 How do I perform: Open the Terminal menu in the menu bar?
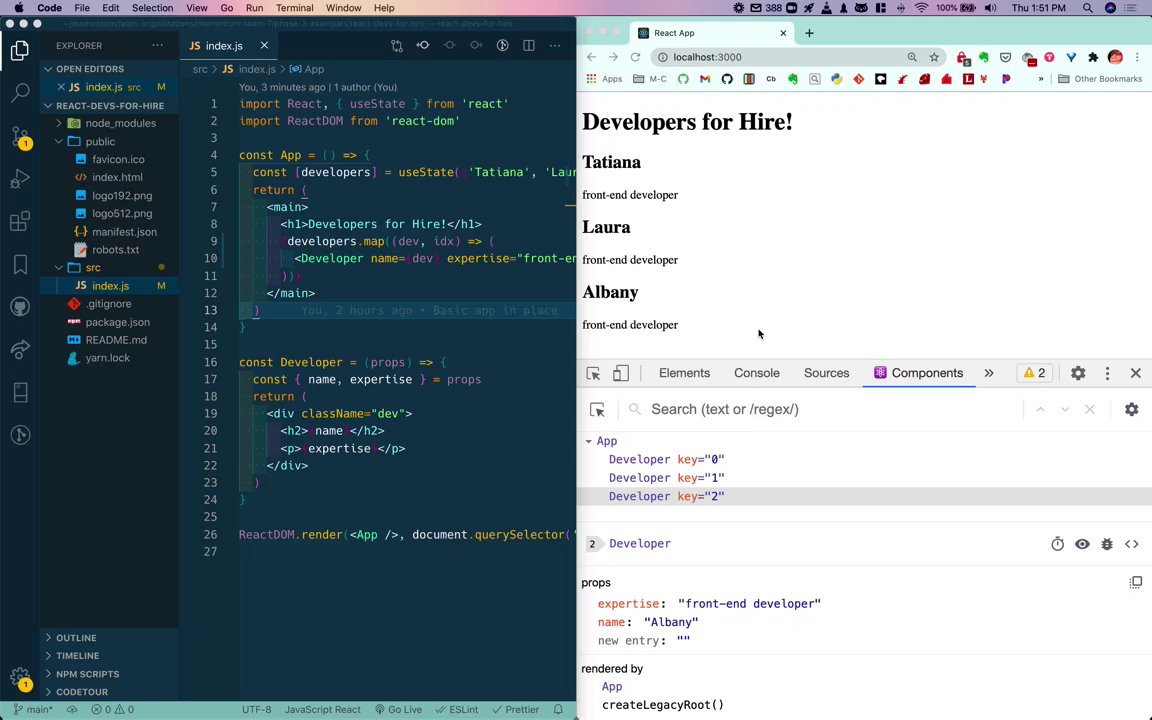(x=295, y=8)
